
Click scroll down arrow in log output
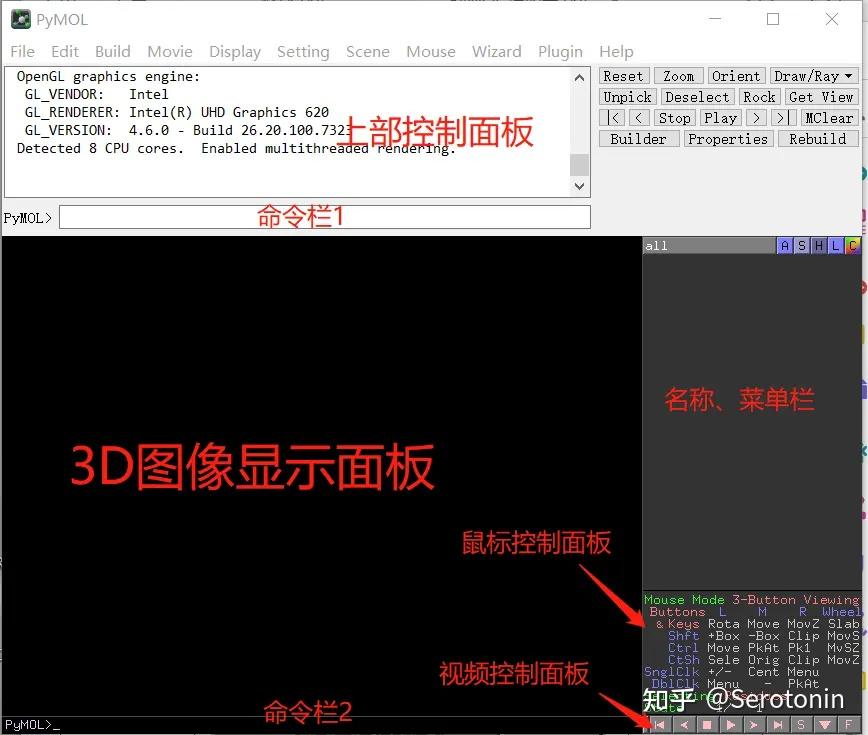(579, 186)
